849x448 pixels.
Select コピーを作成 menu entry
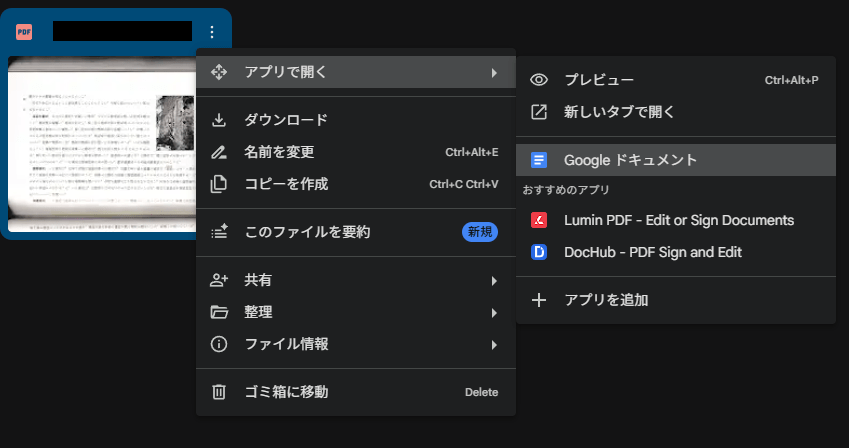click(356, 184)
